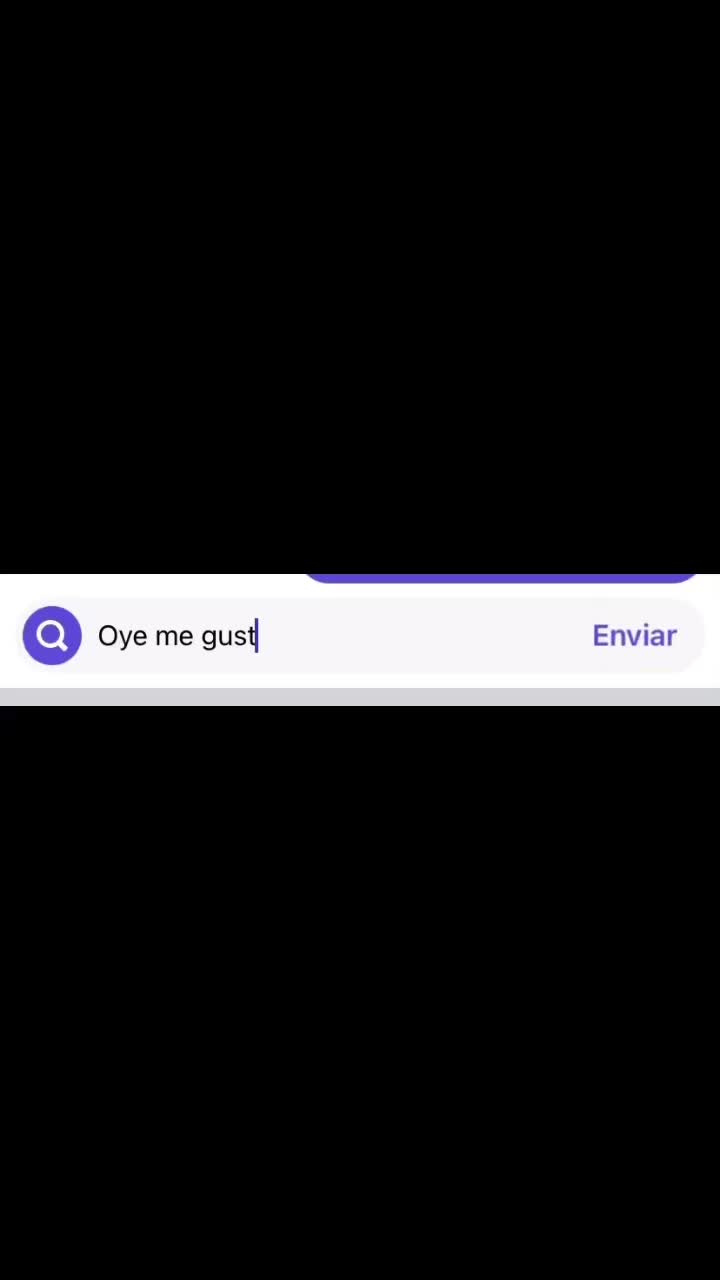Send the message with Enviar

pos(634,635)
